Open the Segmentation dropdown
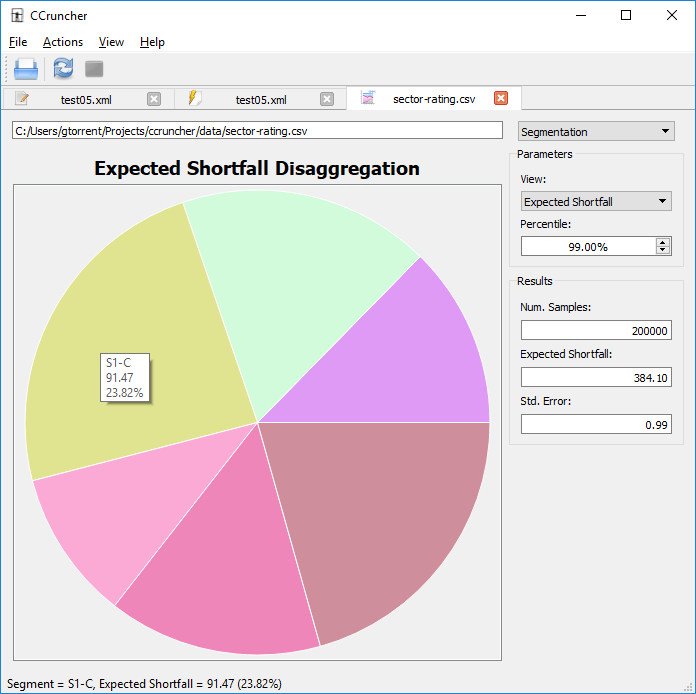The image size is (696, 694). [x=596, y=131]
